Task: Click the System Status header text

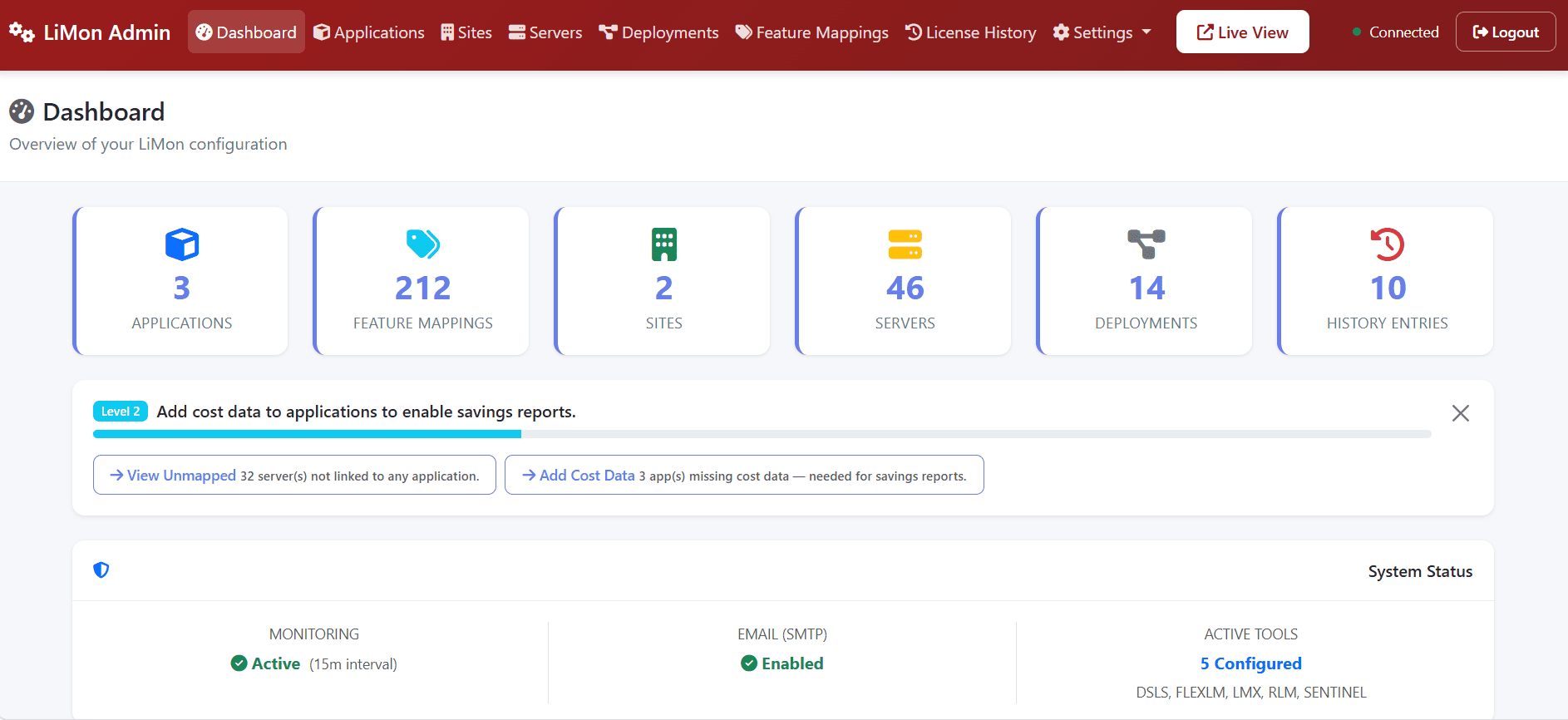Action: pos(1420,571)
